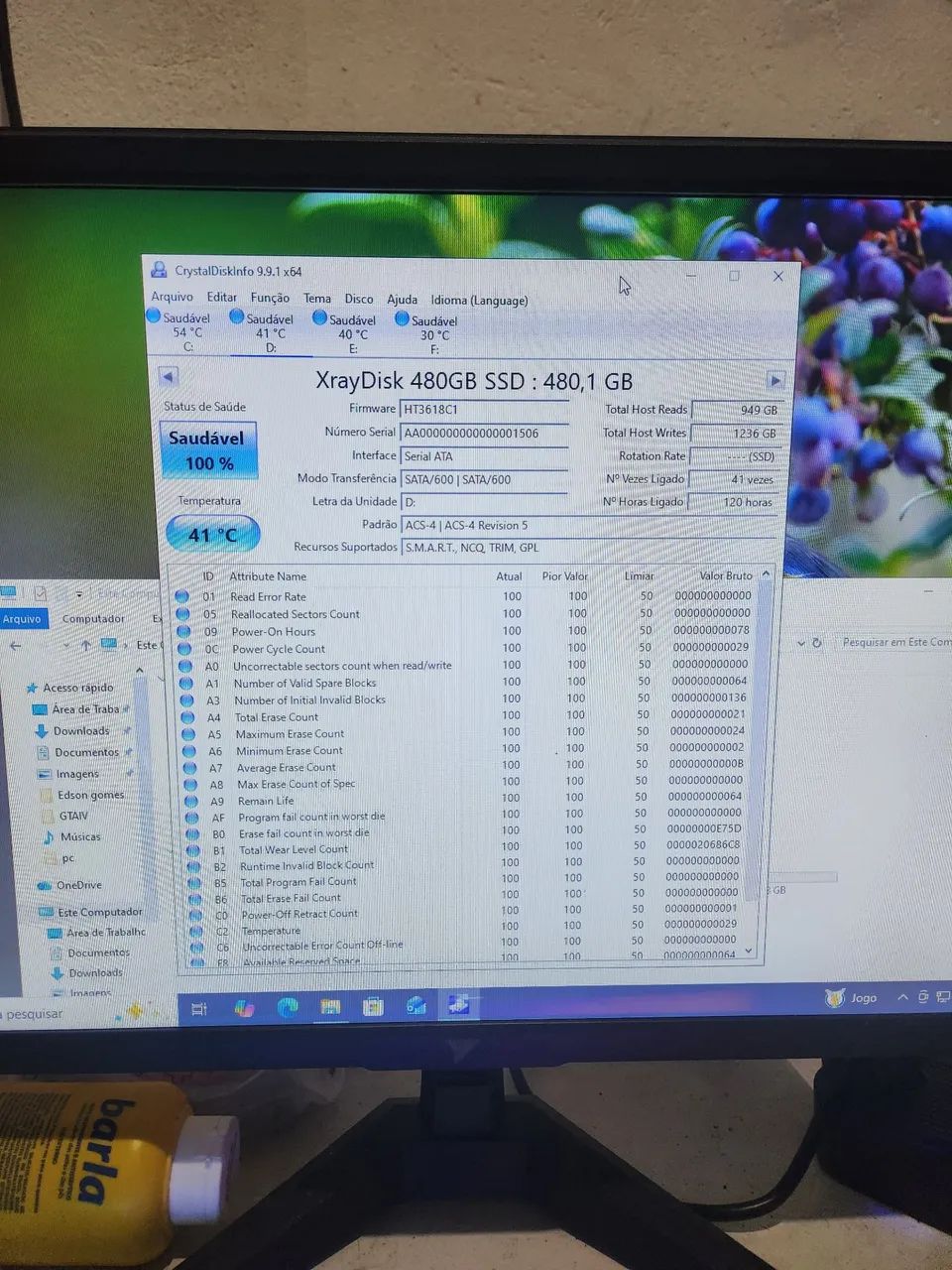Open Copilot from the taskbar
Screen dimensions: 952x1270
(x=244, y=1008)
